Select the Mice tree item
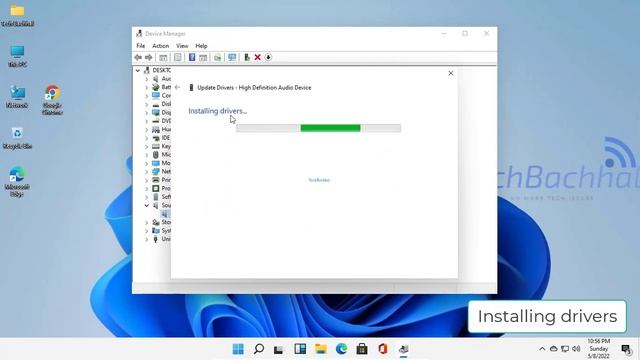Screen dimensions: 640x360 click(x=161, y=155)
